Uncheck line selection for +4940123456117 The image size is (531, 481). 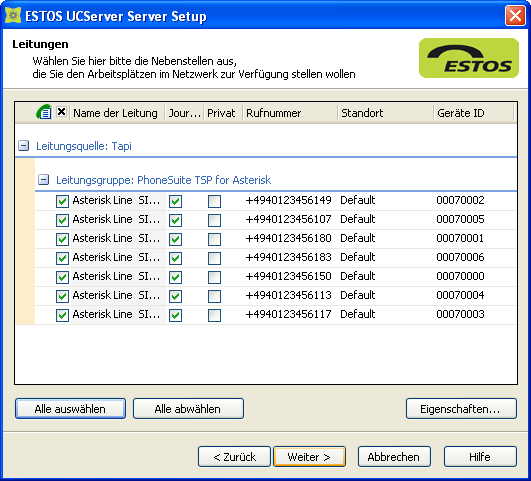pyautogui.click(x=62, y=315)
